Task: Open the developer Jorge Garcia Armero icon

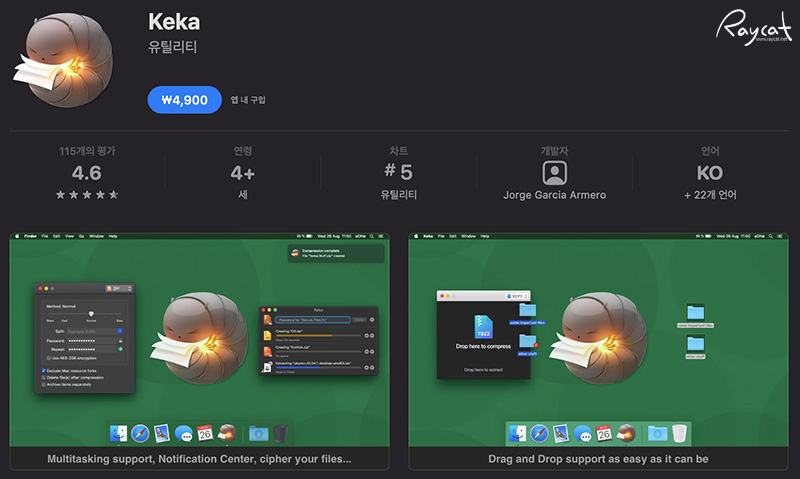Action: coord(555,173)
